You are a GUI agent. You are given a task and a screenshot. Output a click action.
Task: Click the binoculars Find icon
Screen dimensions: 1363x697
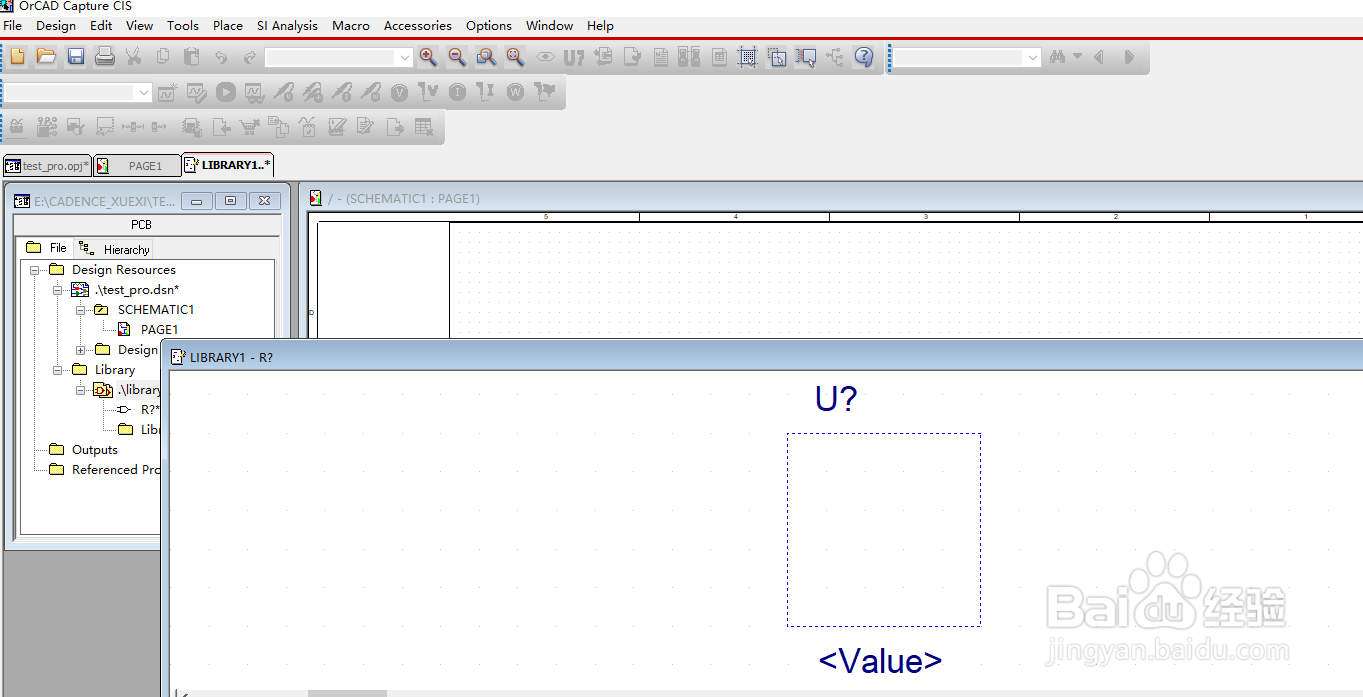click(1058, 57)
